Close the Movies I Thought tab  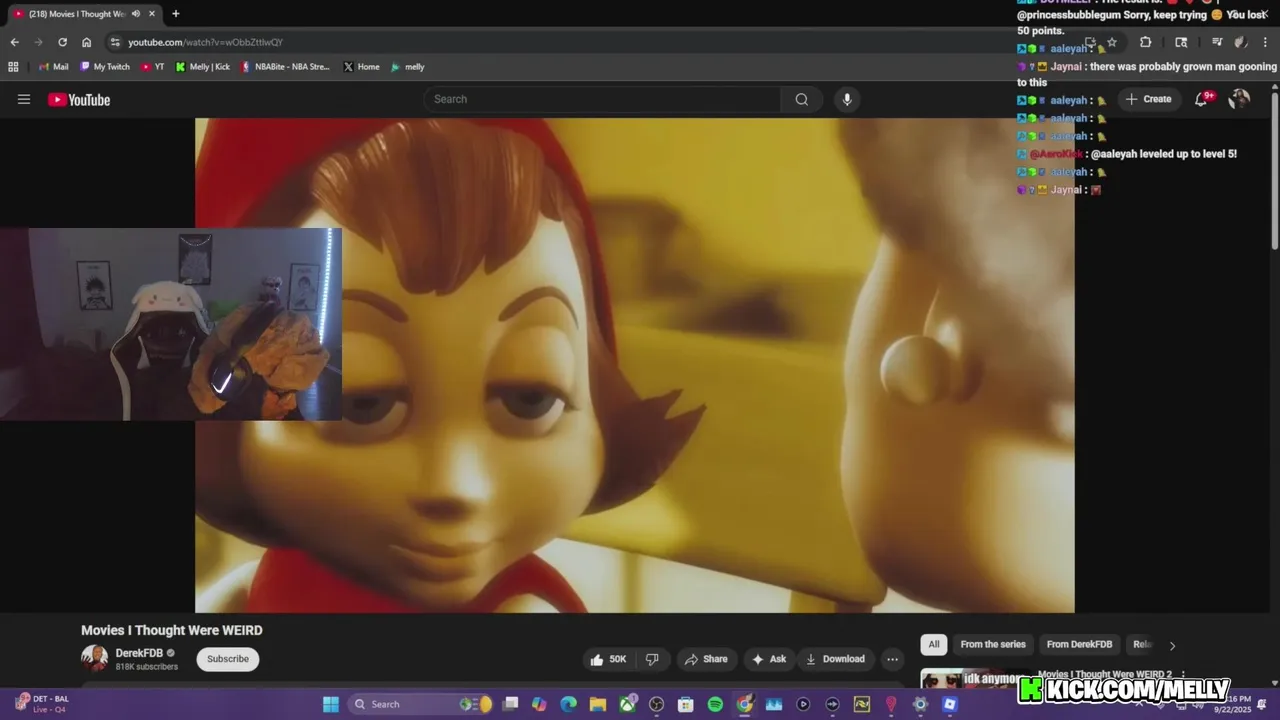pos(154,14)
